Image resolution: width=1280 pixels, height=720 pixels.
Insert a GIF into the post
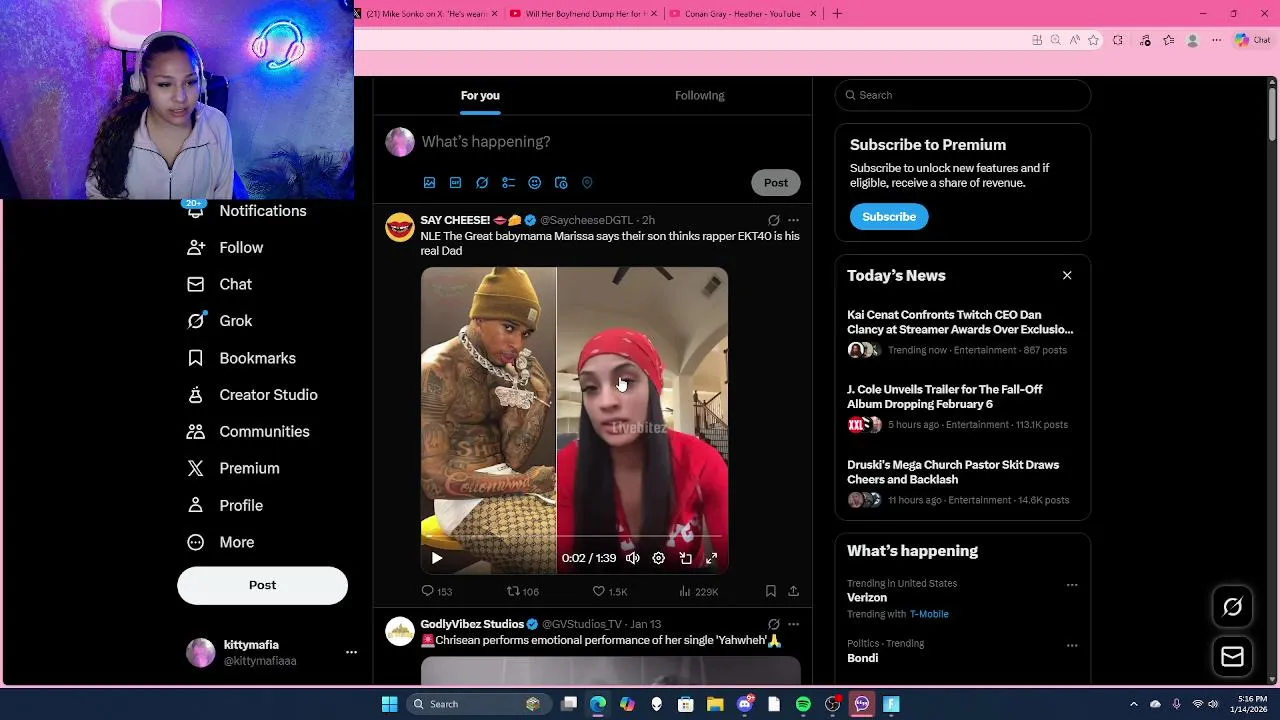[455, 183]
